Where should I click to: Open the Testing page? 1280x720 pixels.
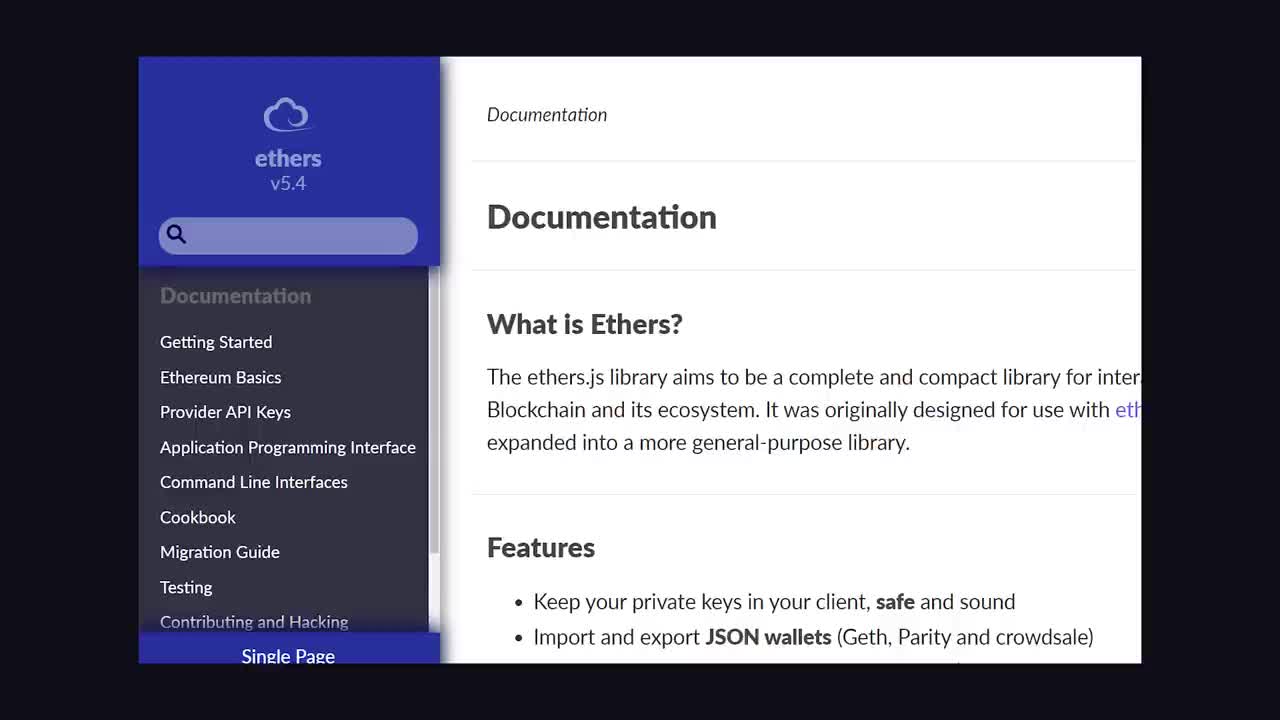click(x=186, y=587)
